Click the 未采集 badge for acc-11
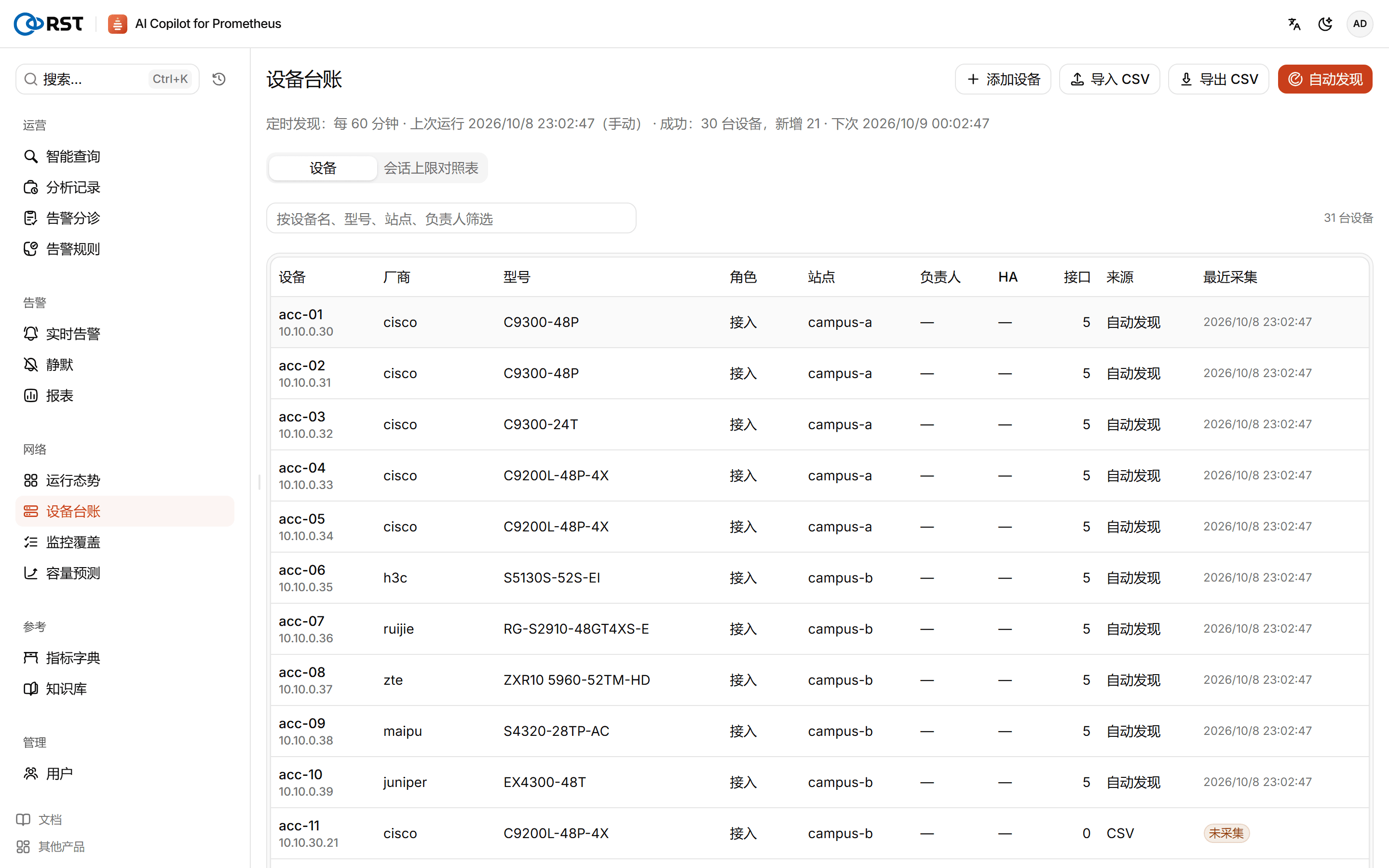 click(x=1226, y=833)
